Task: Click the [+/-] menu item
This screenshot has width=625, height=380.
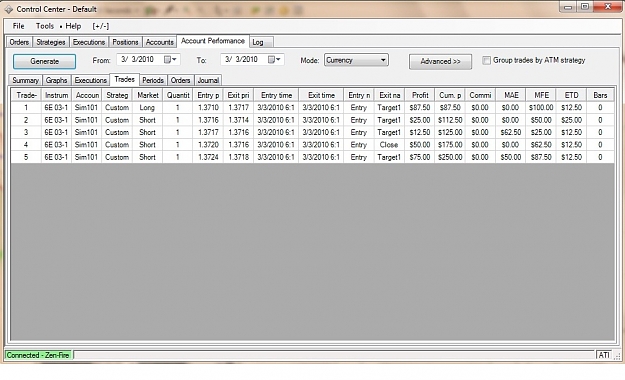Action: pos(100,26)
